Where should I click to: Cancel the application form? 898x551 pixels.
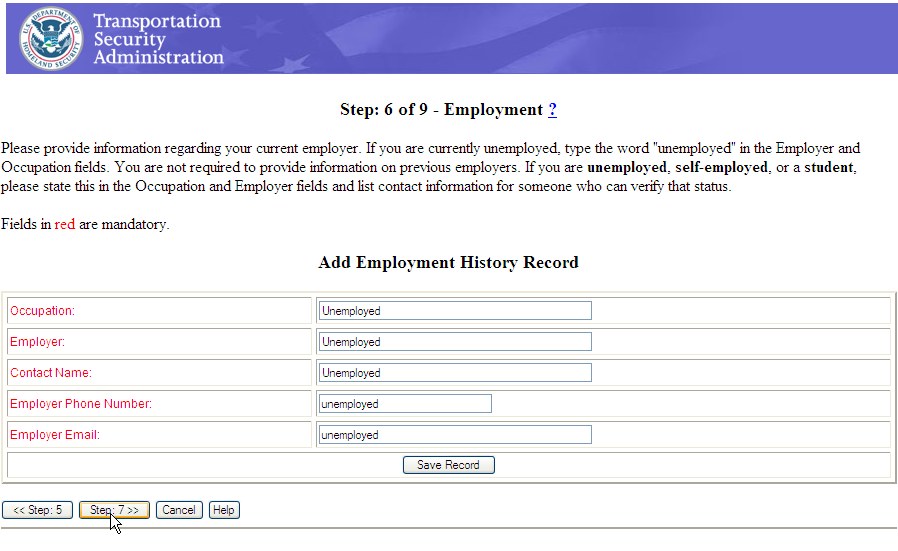pyautogui.click(x=179, y=510)
